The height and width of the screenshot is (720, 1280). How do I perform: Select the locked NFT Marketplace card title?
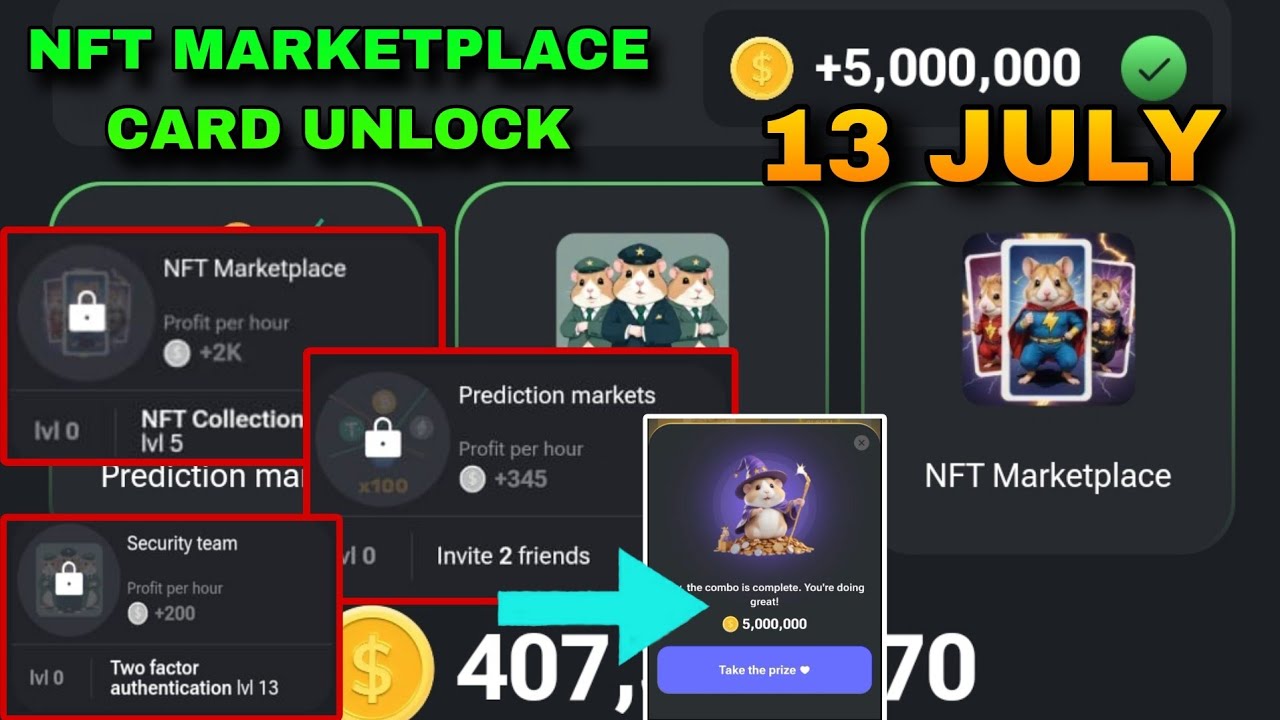pos(254,268)
